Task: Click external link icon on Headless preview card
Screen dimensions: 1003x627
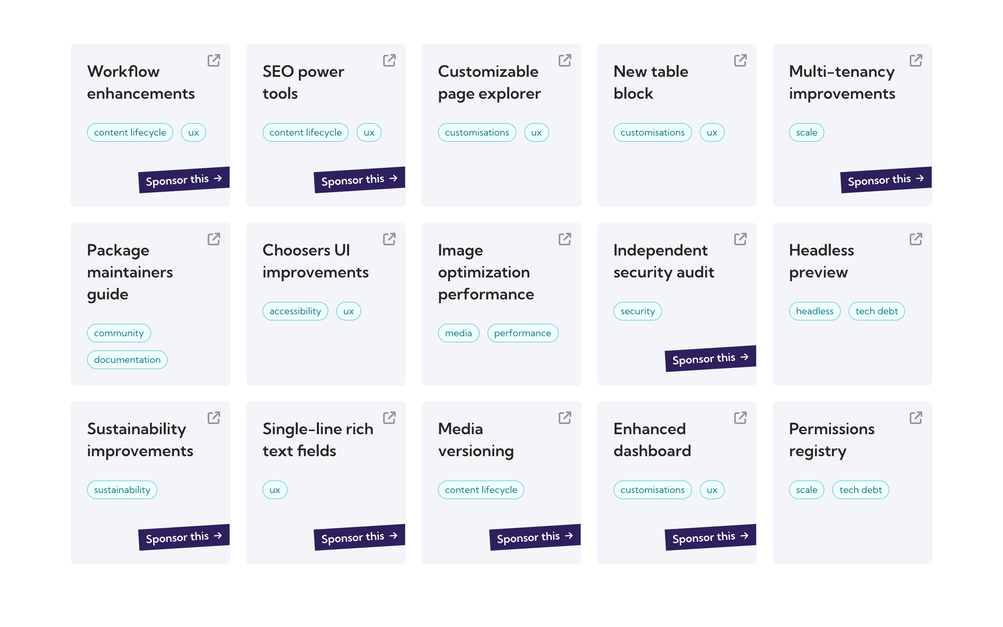Action: coord(916,239)
